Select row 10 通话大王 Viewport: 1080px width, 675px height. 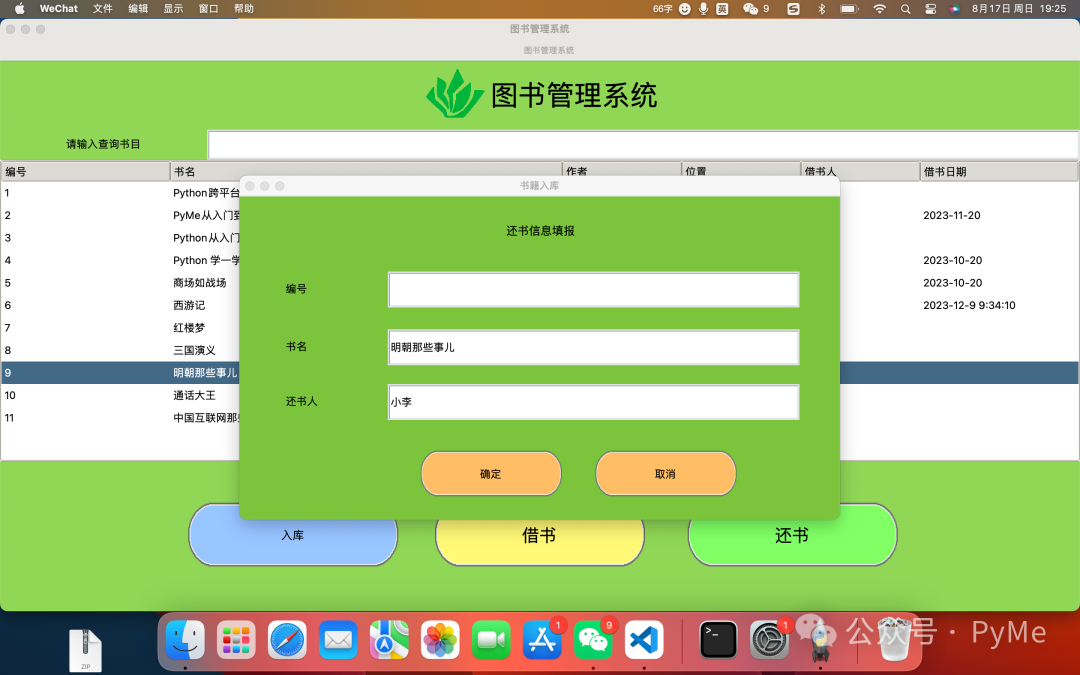pos(121,395)
